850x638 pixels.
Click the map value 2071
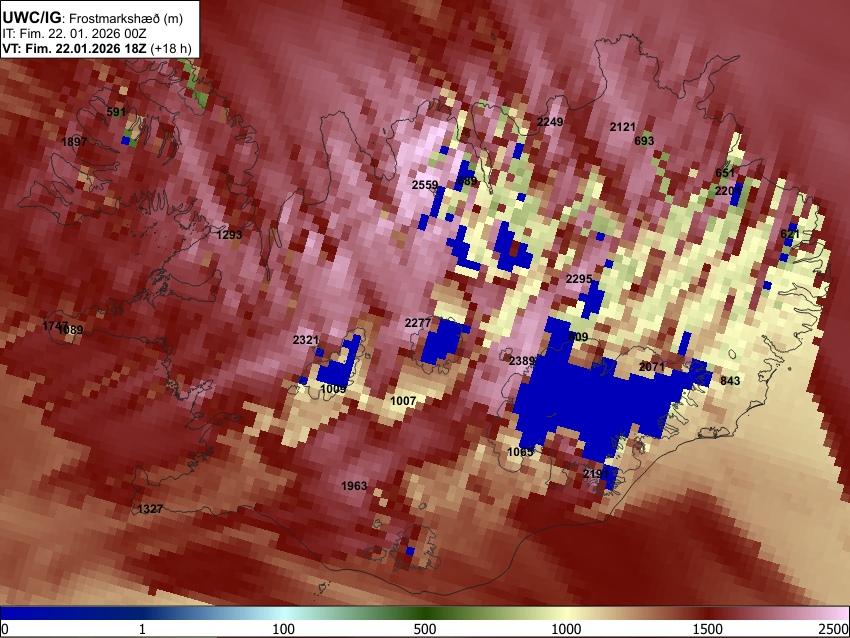tap(652, 367)
